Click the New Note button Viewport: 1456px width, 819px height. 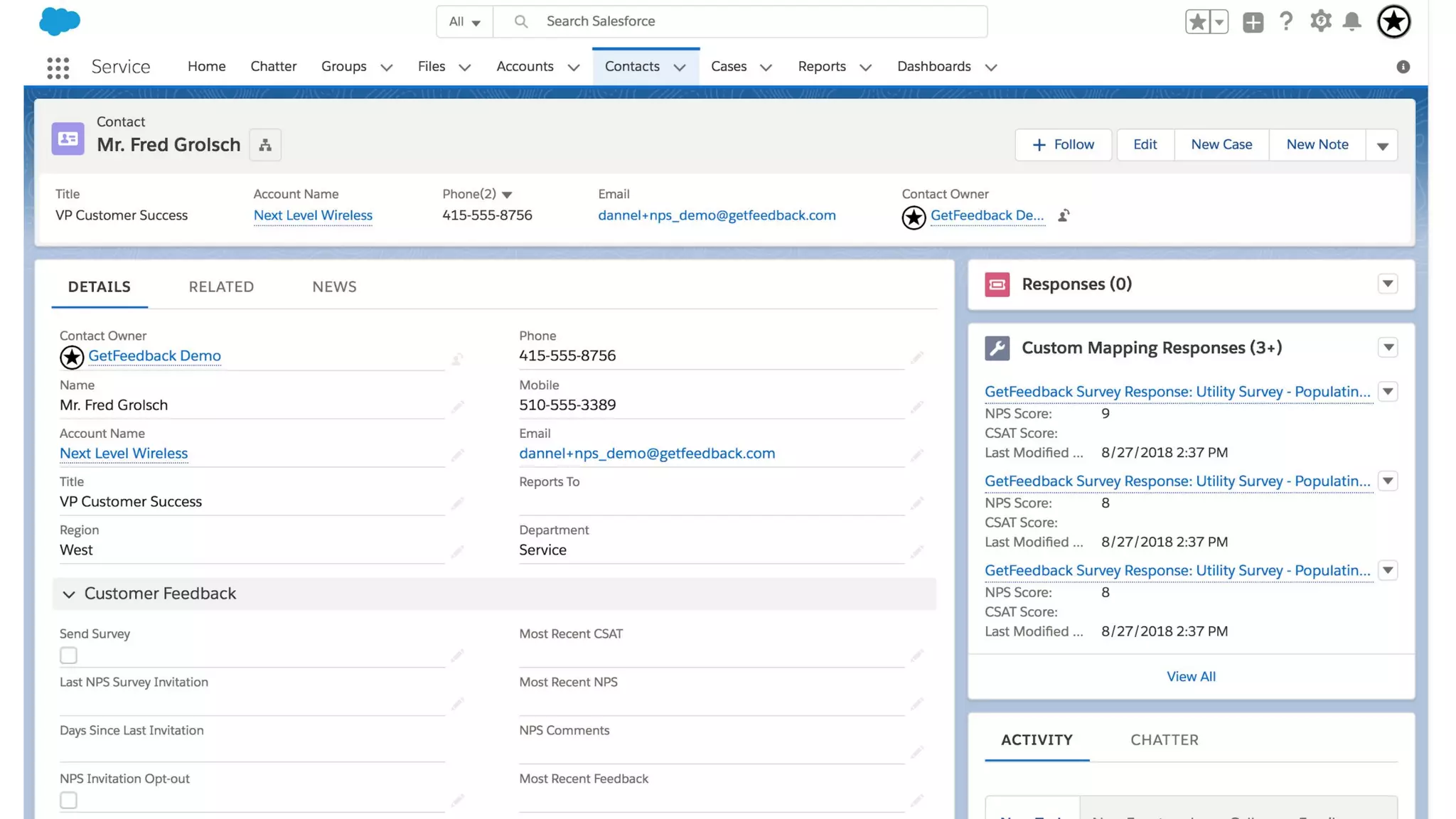(1317, 145)
